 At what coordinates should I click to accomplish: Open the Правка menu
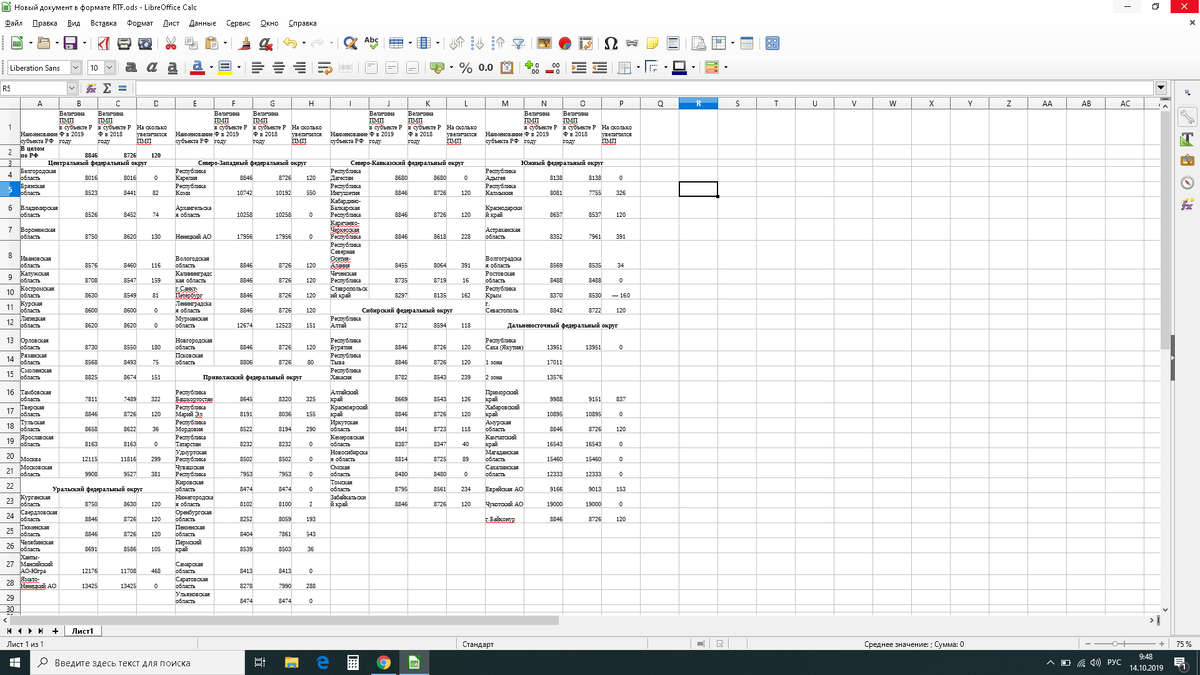coord(44,21)
